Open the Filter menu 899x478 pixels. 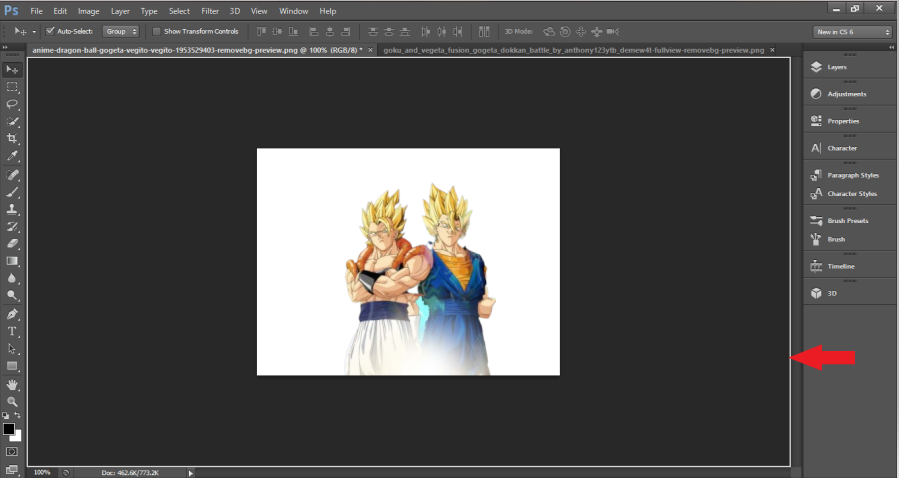[x=210, y=11]
